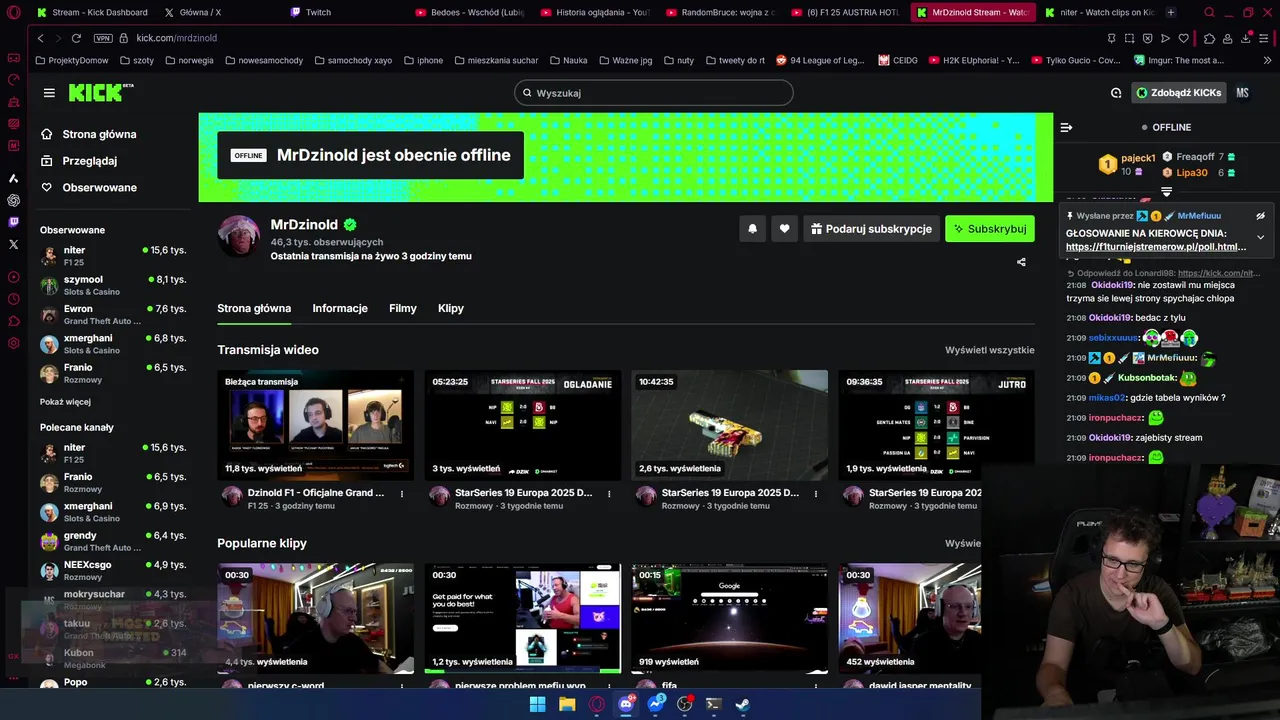The height and width of the screenshot is (720, 1280).
Task: Expand the gift leaderboard handle
Action: pyautogui.click(x=1166, y=191)
